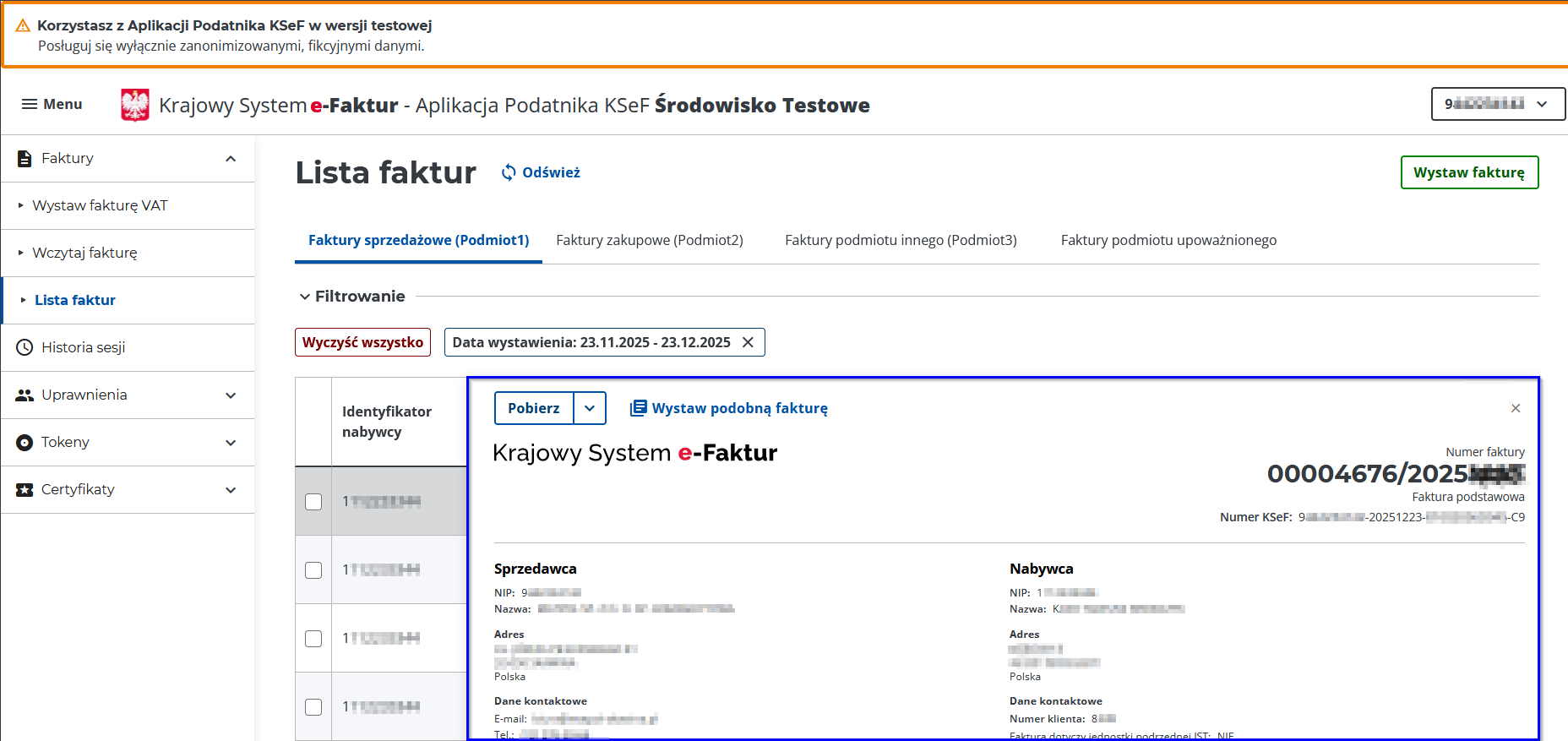Open the account NIP dropdown
The height and width of the screenshot is (741, 1568).
click(x=1498, y=104)
